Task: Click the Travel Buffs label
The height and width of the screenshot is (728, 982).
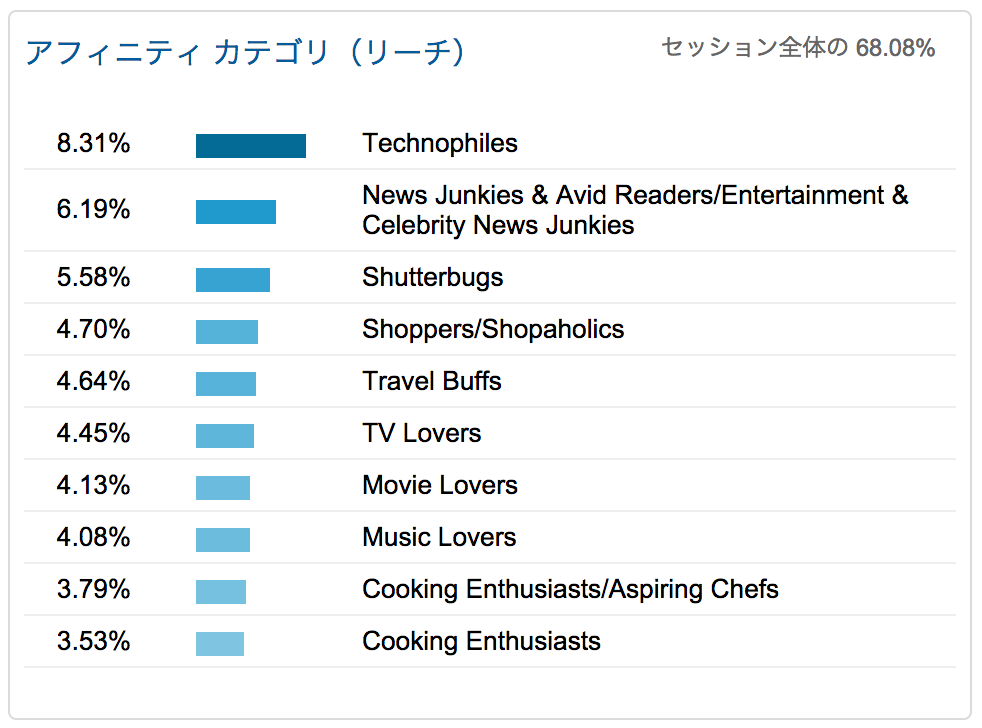Action: coord(432,381)
